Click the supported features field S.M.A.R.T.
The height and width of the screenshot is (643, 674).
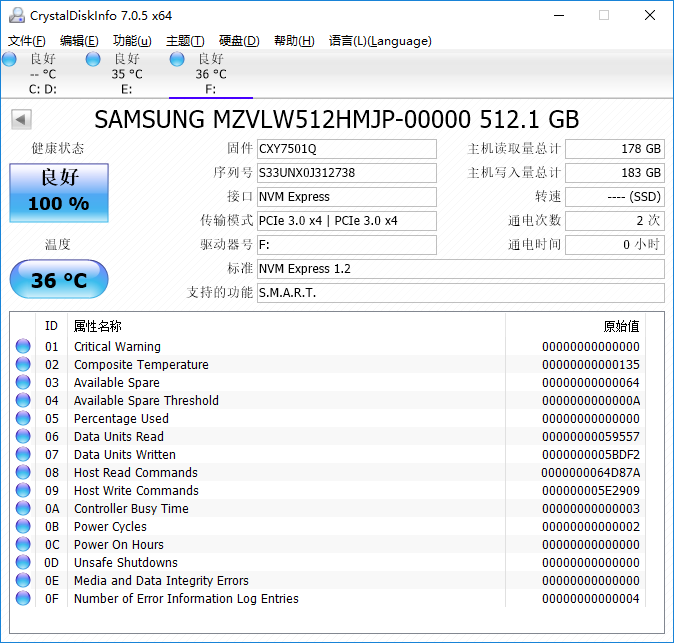[461, 293]
